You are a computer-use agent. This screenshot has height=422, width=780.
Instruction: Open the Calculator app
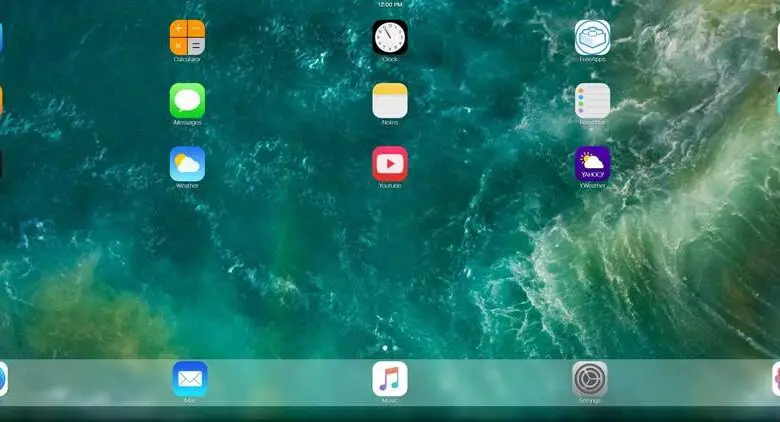tap(187, 37)
